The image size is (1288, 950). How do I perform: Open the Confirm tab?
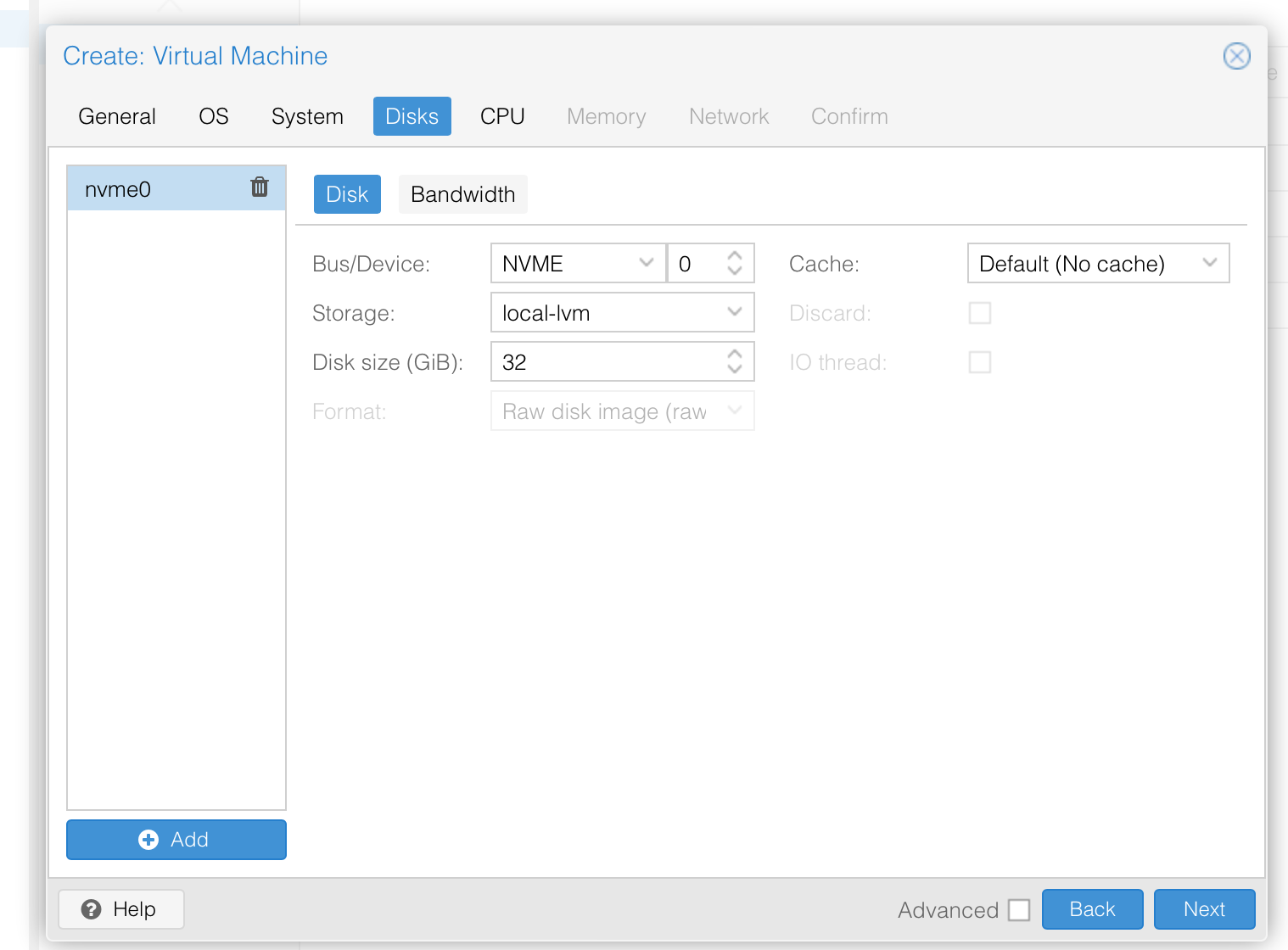tap(849, 116)
